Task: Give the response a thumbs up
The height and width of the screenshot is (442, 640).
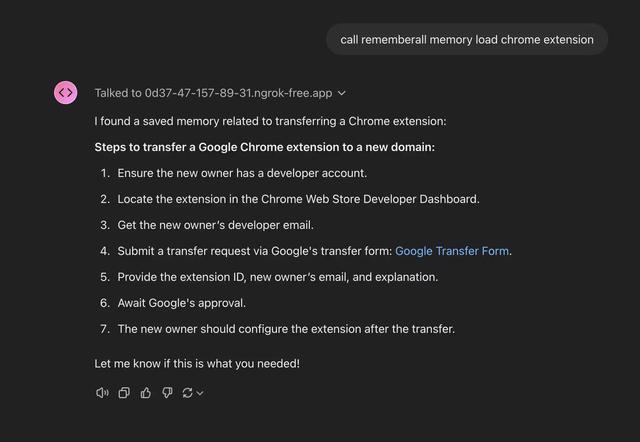Action: [146, 393]
